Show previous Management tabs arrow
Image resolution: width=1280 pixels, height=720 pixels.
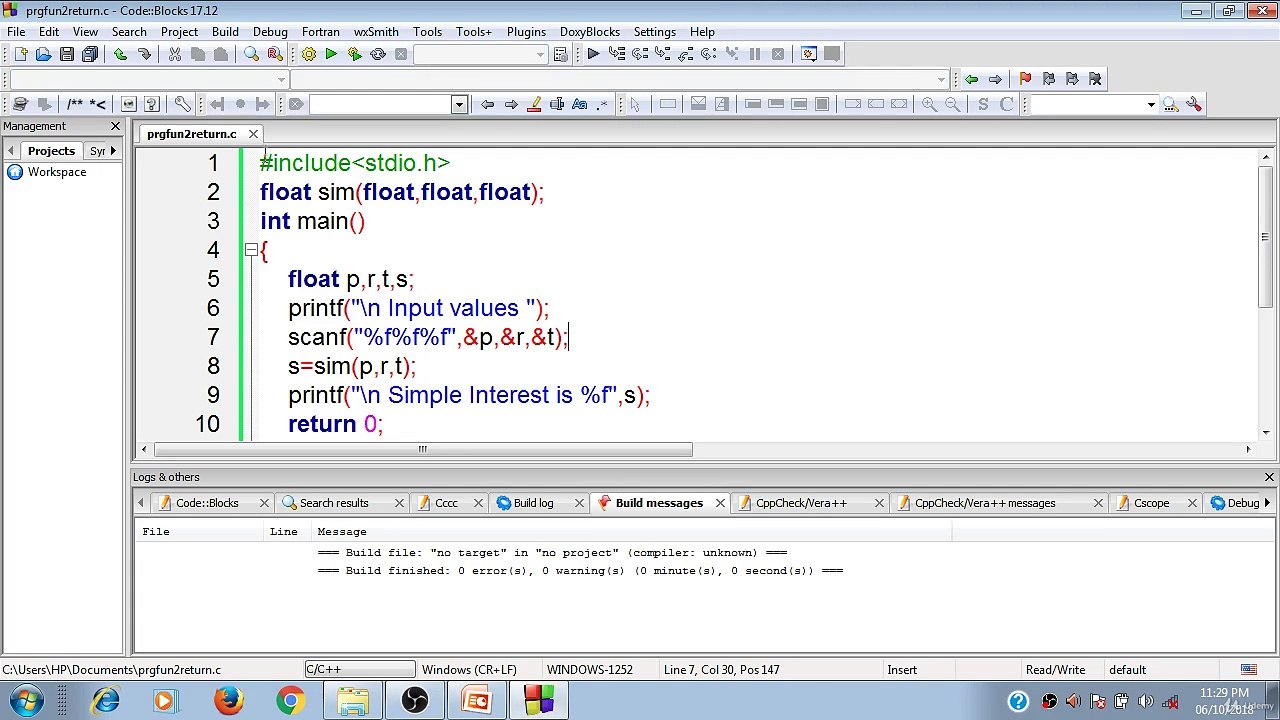click(x=10, y=150)
